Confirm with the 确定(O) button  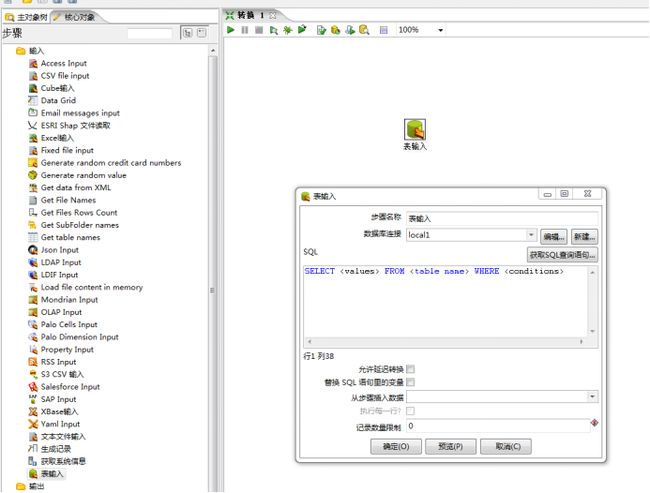[396, 447]
